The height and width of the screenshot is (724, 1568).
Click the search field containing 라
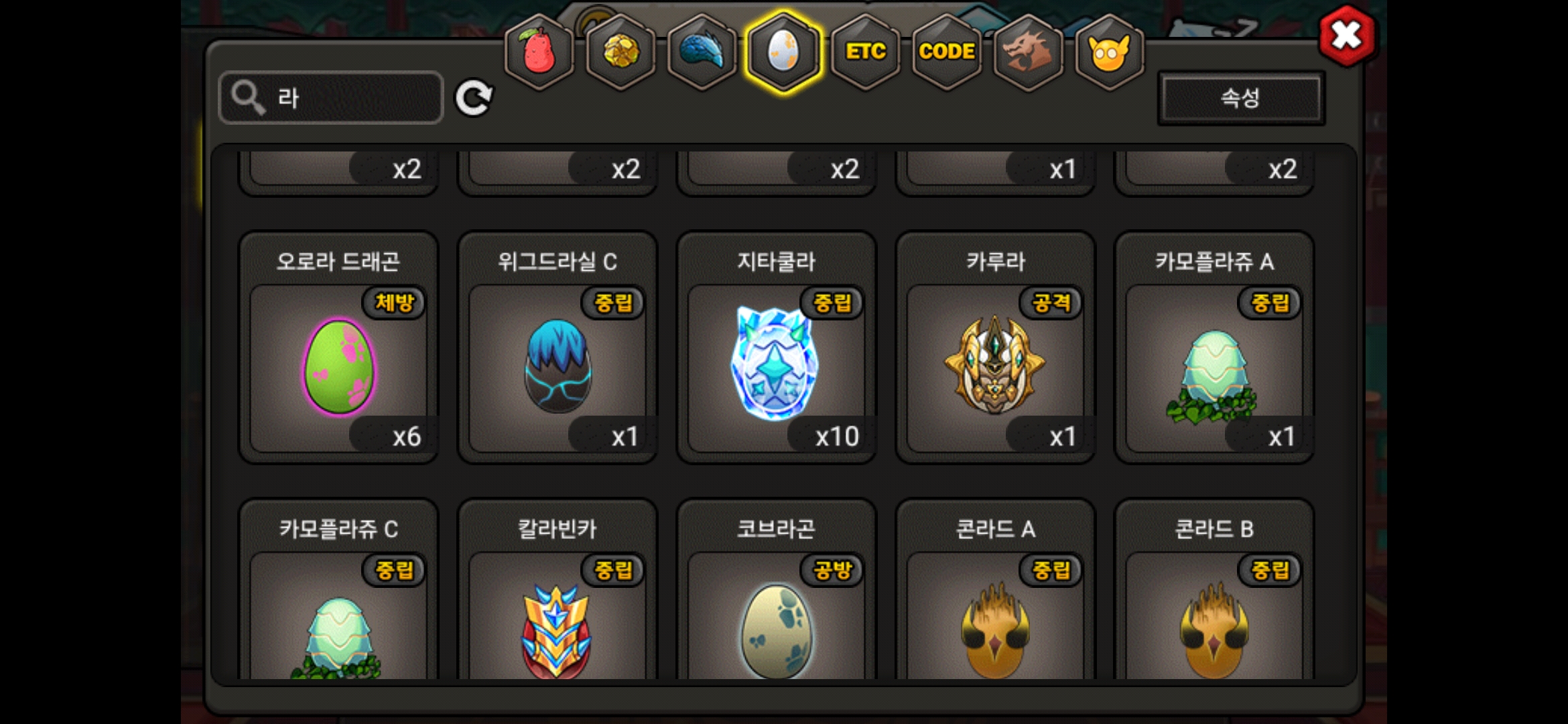pyautogui.click(x=331, y=98)
